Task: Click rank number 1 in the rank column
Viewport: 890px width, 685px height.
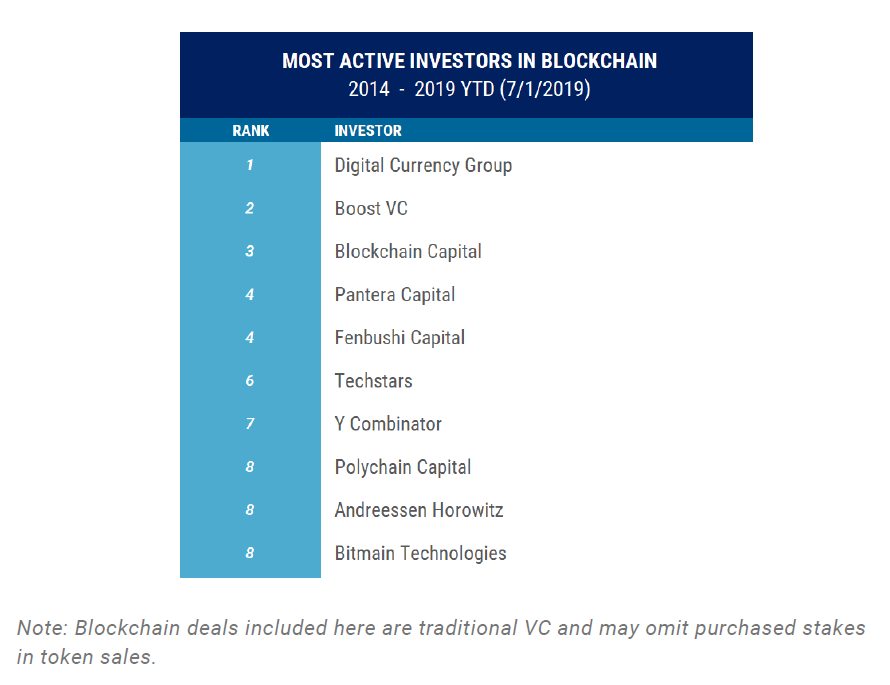Action: [250, 165]
